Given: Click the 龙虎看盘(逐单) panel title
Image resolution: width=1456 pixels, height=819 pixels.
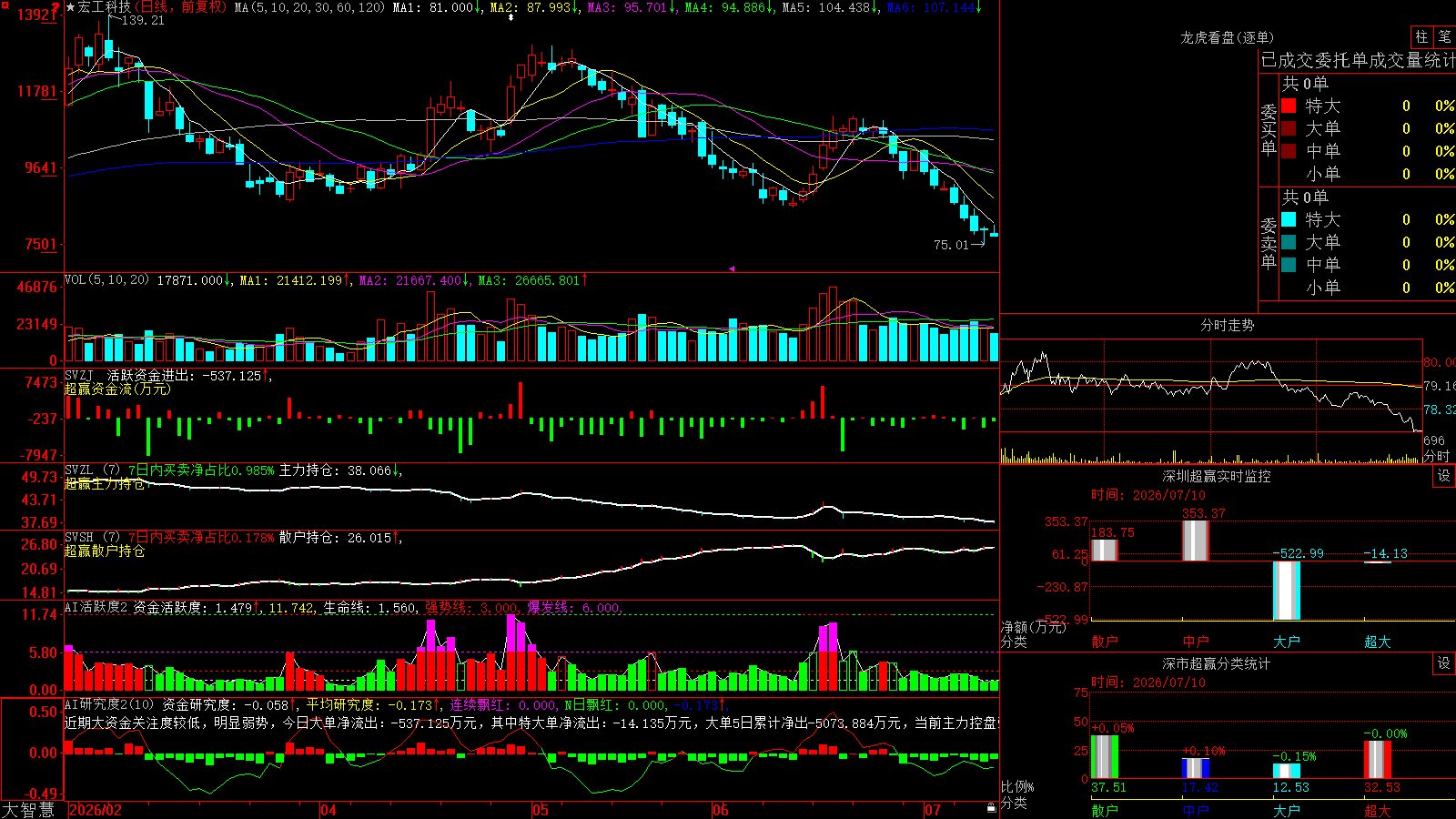Looking at the screenshot, I should pos(1227,37).
